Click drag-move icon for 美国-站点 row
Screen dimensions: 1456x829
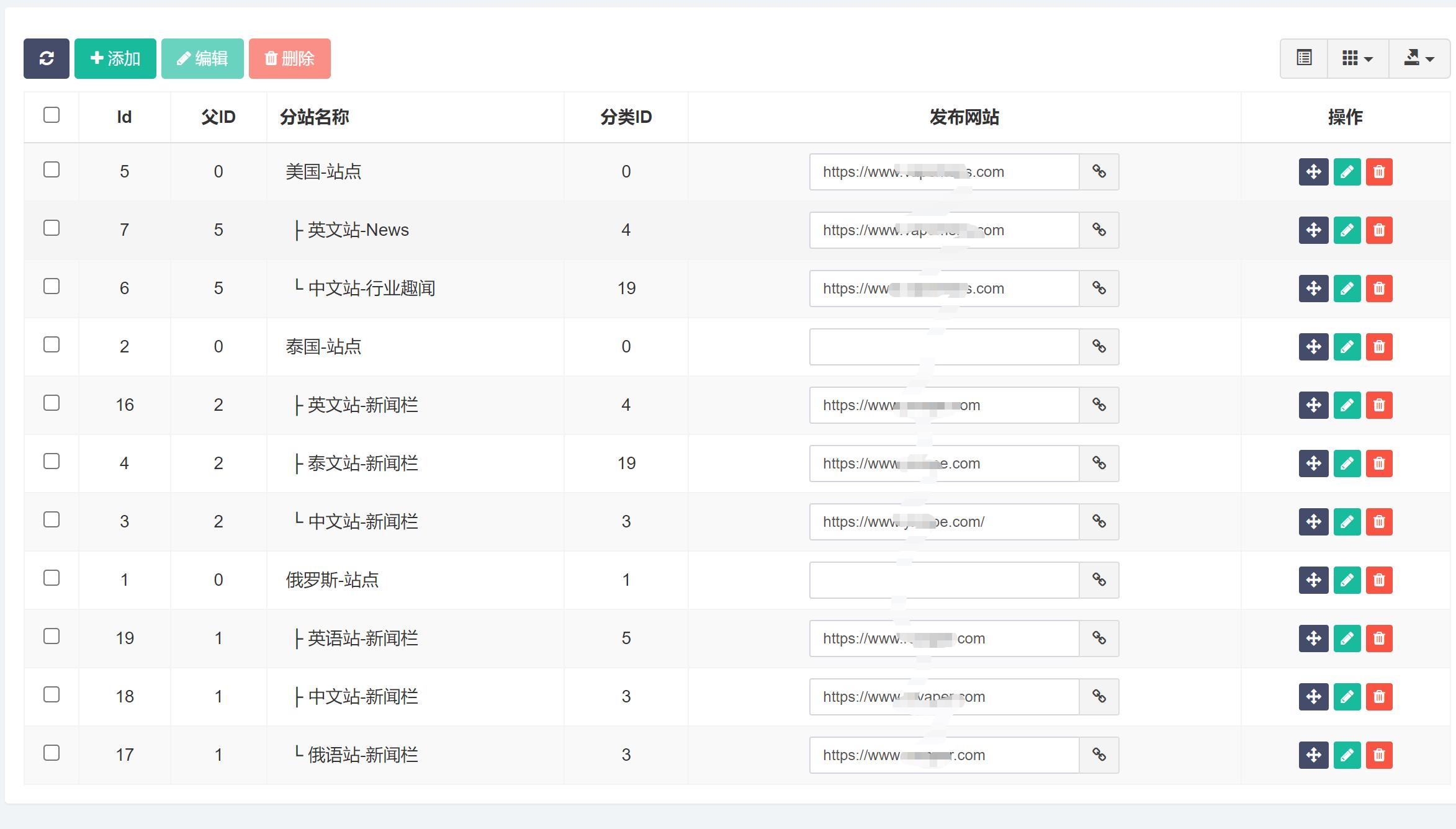[x=1313, y=172]
